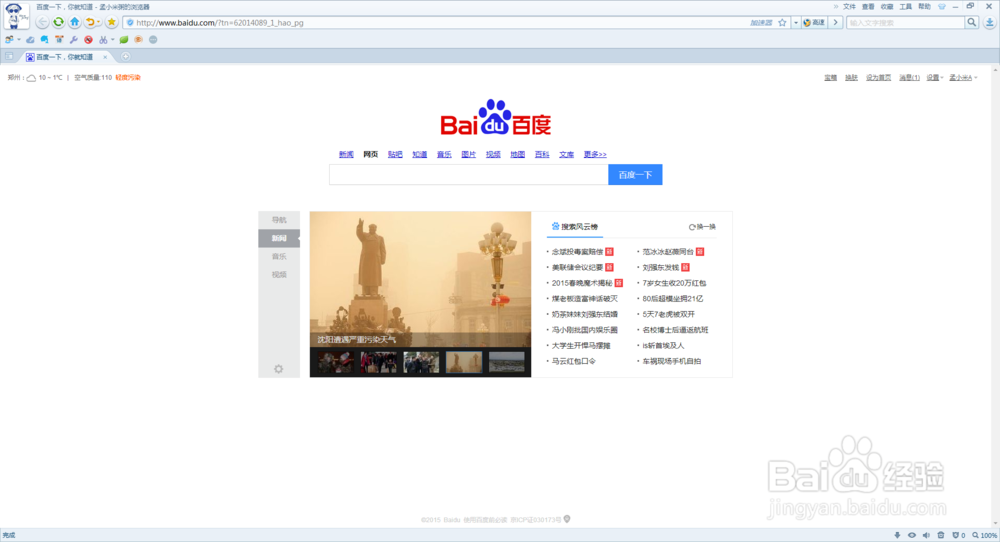Viewport: 1000px width, 542px height.
Task: Click the status bar download arrow icon
Action: (x=897, y=536)
